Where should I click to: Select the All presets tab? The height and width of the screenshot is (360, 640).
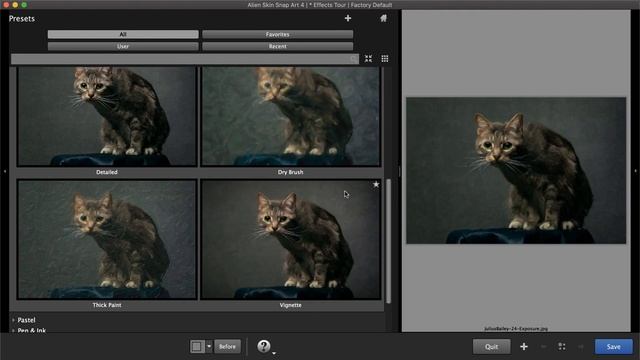click(123, 34)
